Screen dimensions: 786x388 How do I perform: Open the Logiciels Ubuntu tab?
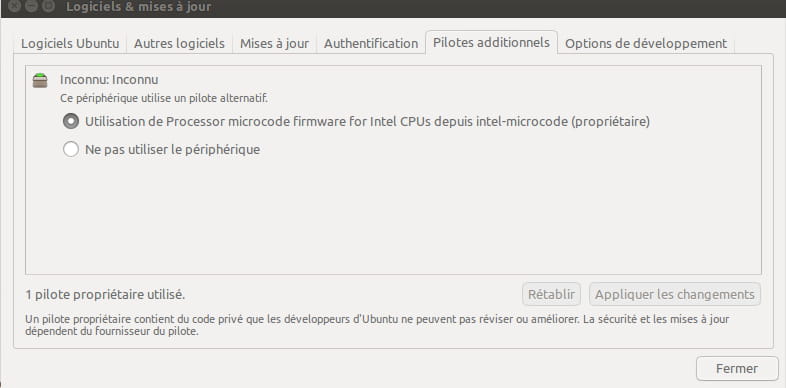tap(70, 44)
